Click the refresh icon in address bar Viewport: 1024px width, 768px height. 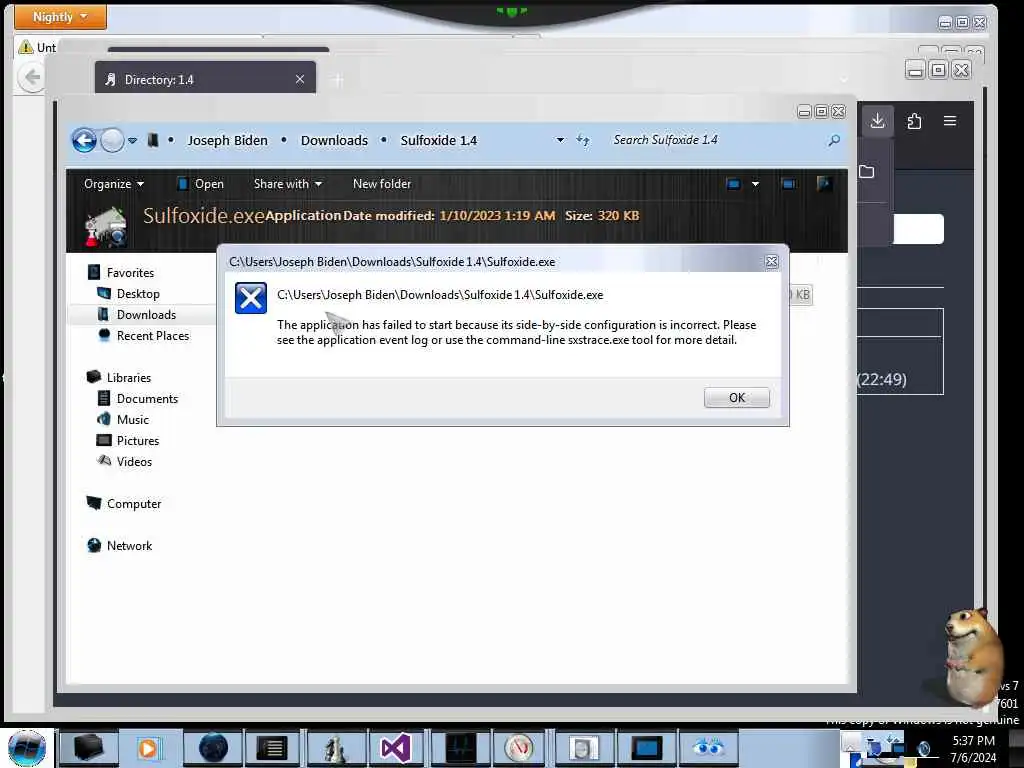(x=583, y=140)
